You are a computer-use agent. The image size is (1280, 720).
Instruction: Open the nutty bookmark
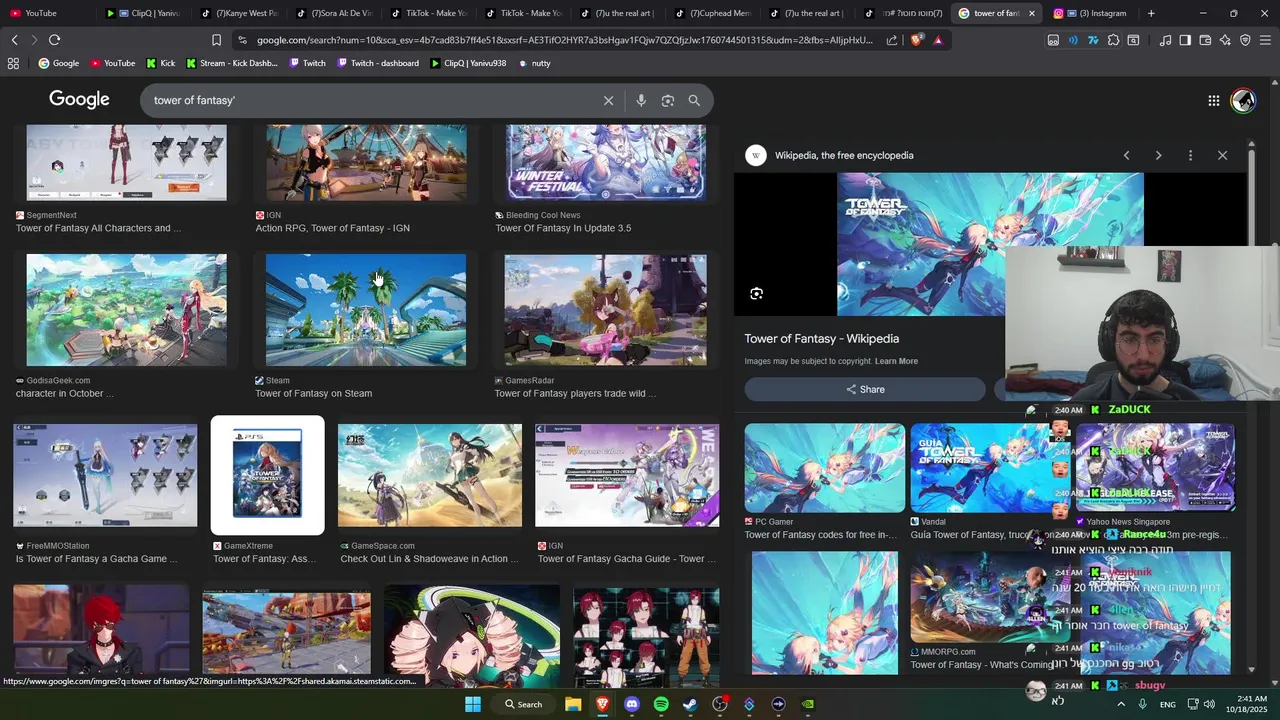[534, 63]
